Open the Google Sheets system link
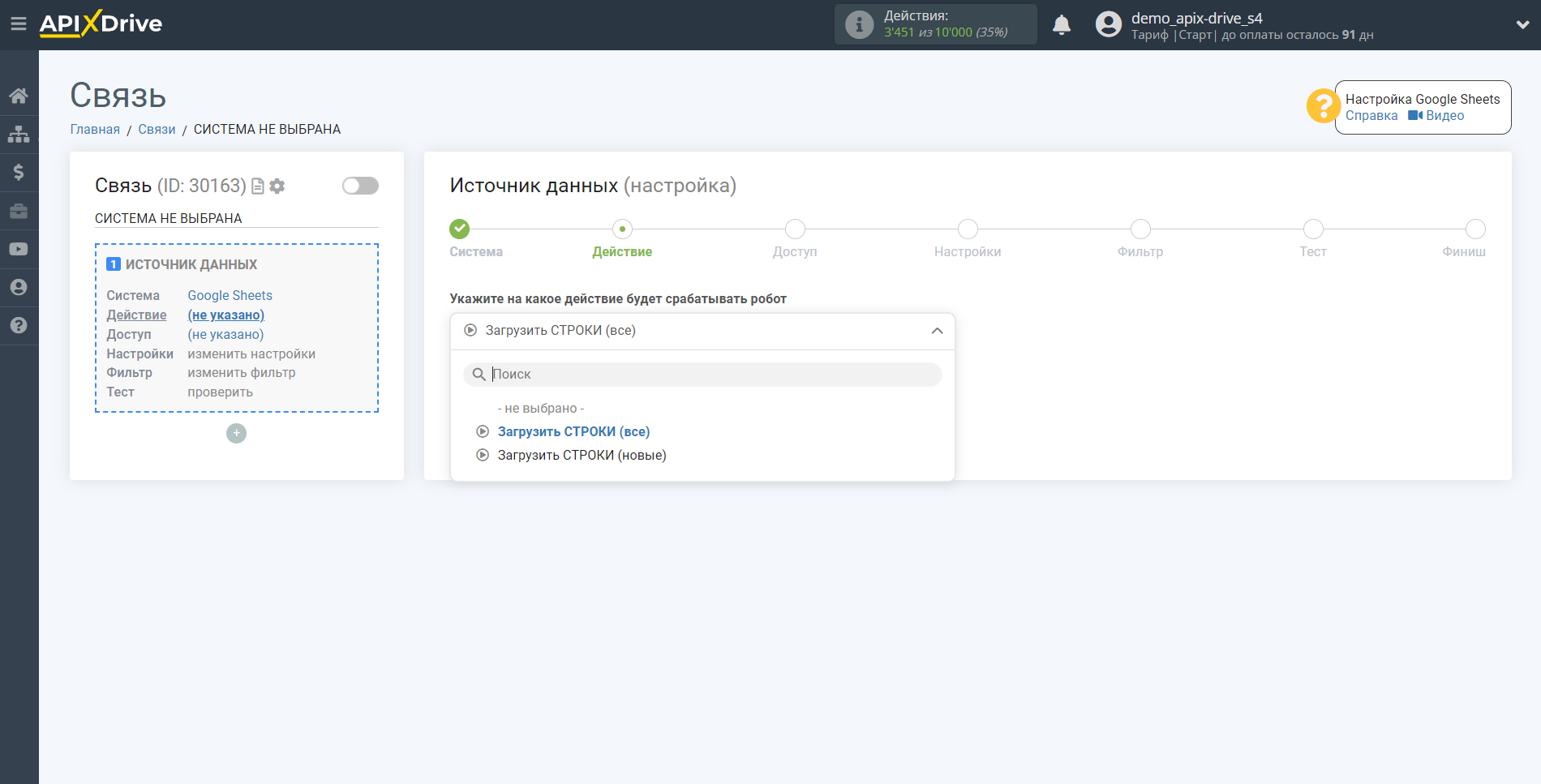Viewport: 1541px width, 784px height. click(230, 295)
